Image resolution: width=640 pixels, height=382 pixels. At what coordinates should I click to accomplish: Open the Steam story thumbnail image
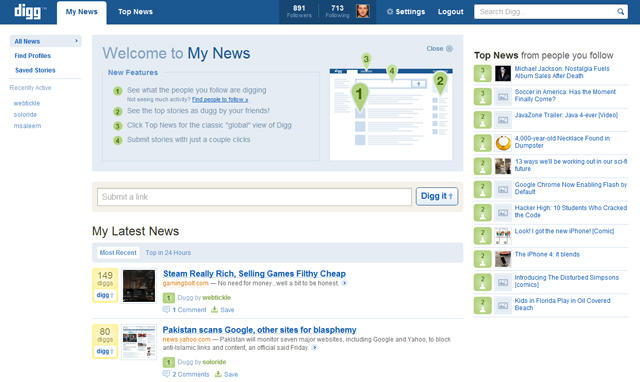[x=139, y=286]
